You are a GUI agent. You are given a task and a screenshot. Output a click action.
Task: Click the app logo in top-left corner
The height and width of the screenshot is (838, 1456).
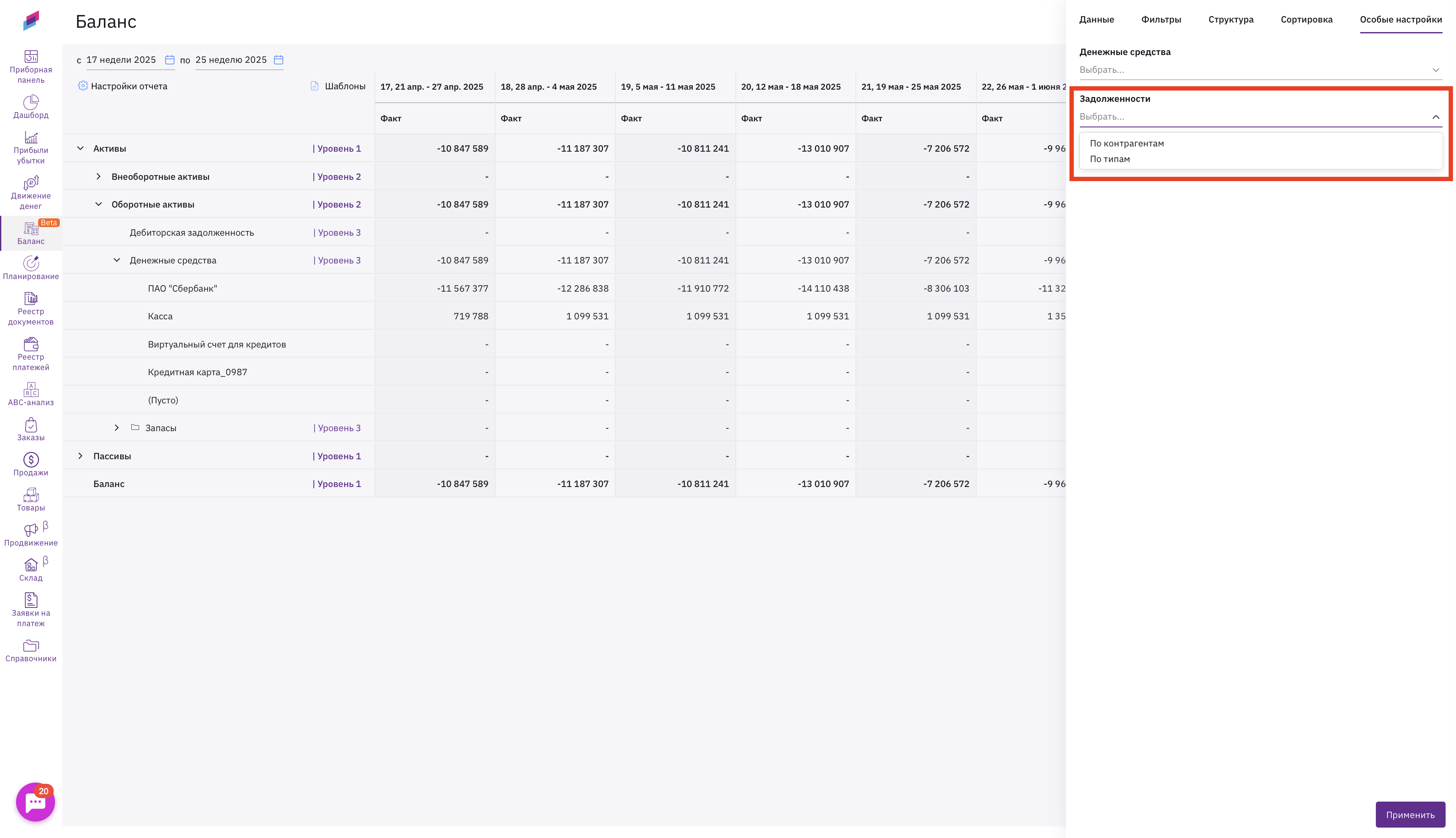pos(31,20)
